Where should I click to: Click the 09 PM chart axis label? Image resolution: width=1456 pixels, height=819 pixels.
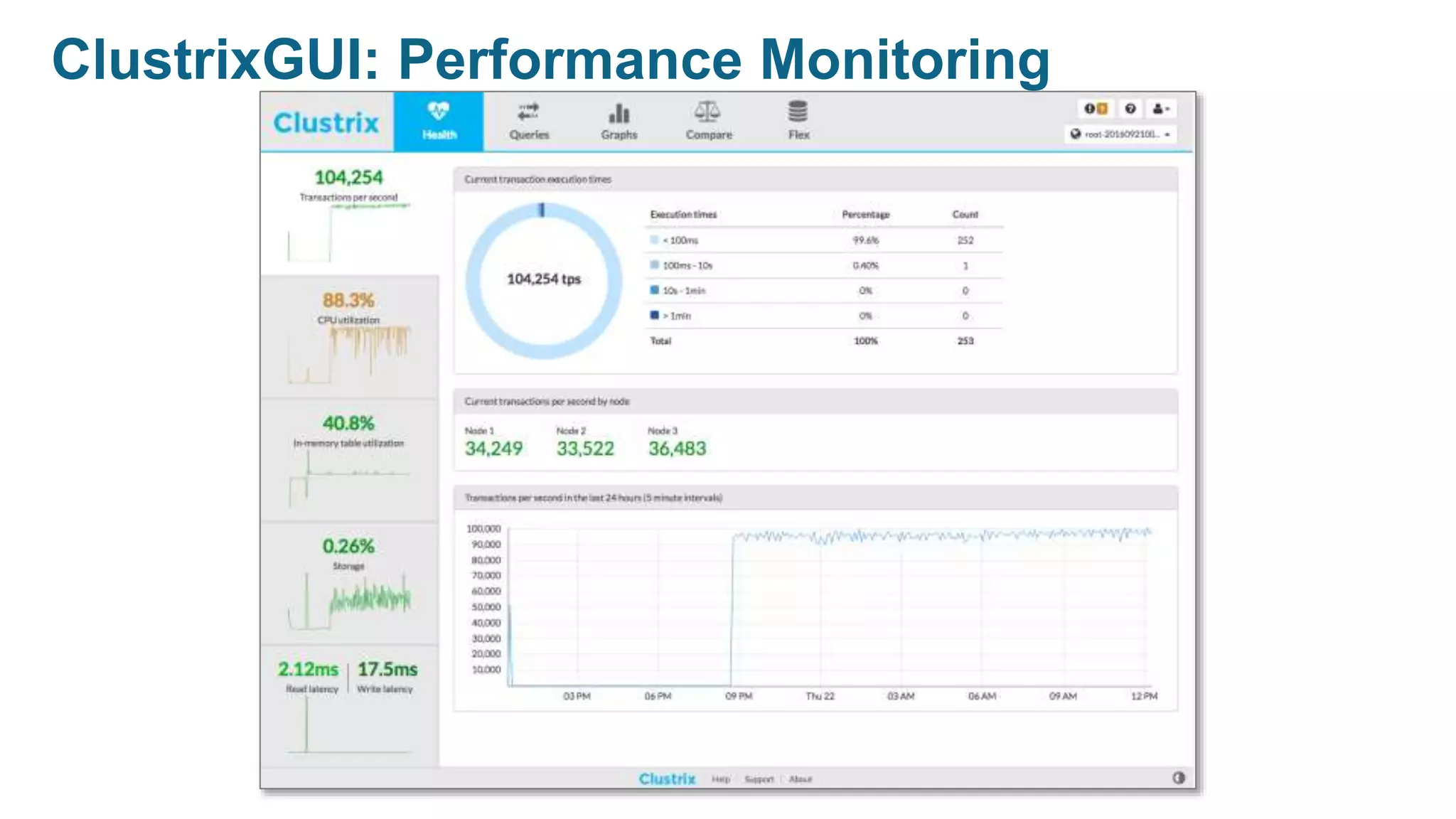tap(738, 697)
